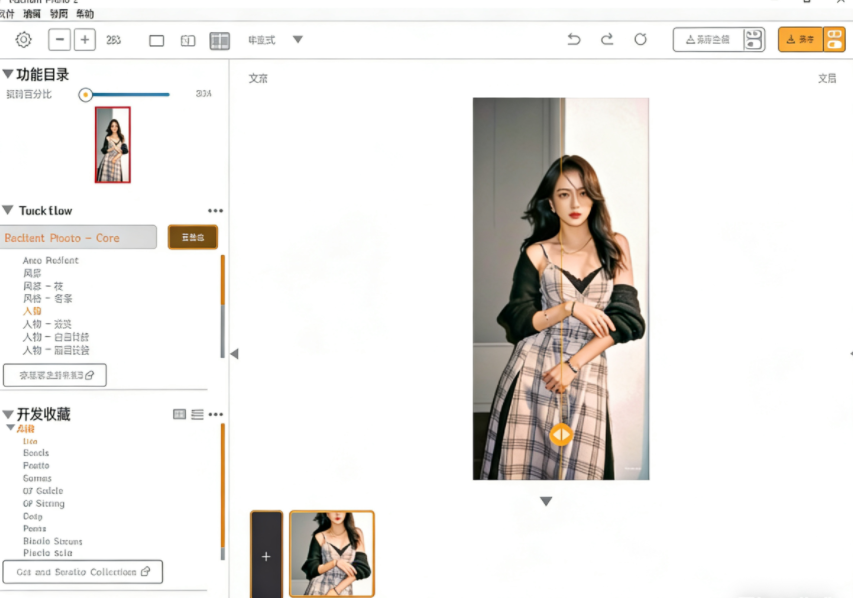The image size is (853, 598).
Task: Switch to grid view in 开发收藏 panel
Action: tap(180, 414)
